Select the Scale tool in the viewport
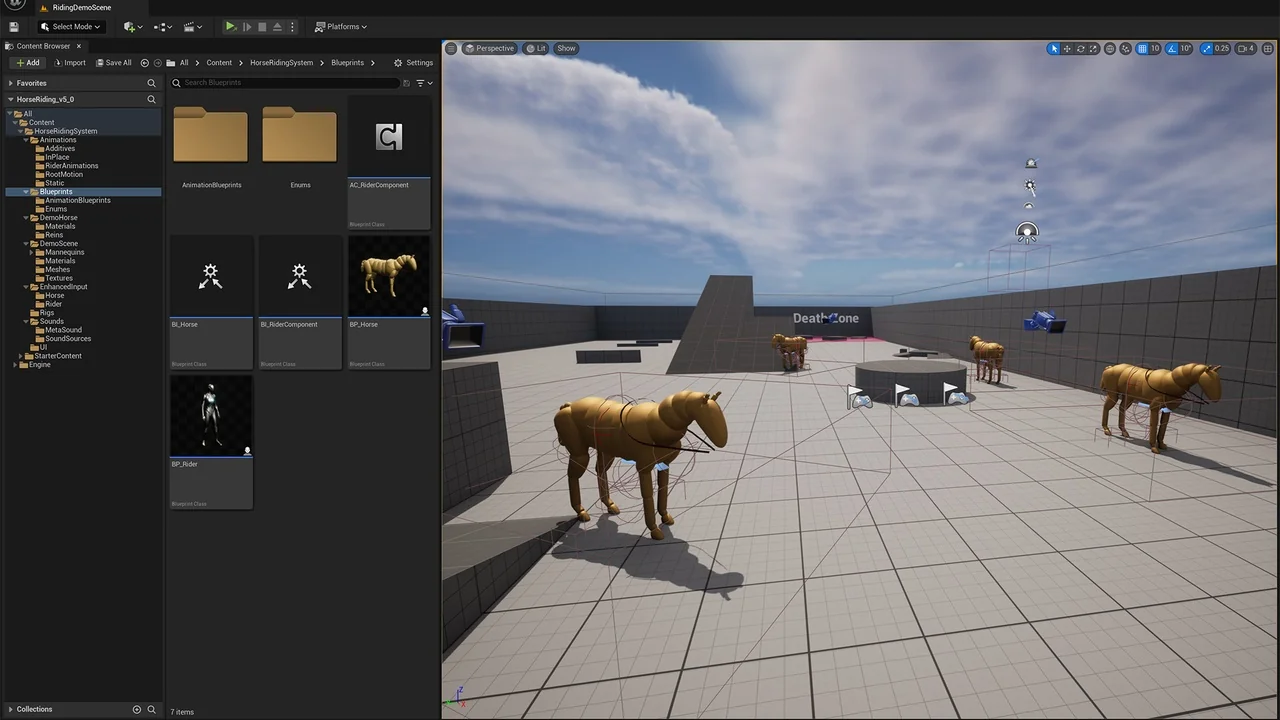This screenshot has width=1280, height=720. coord(1093,48)
